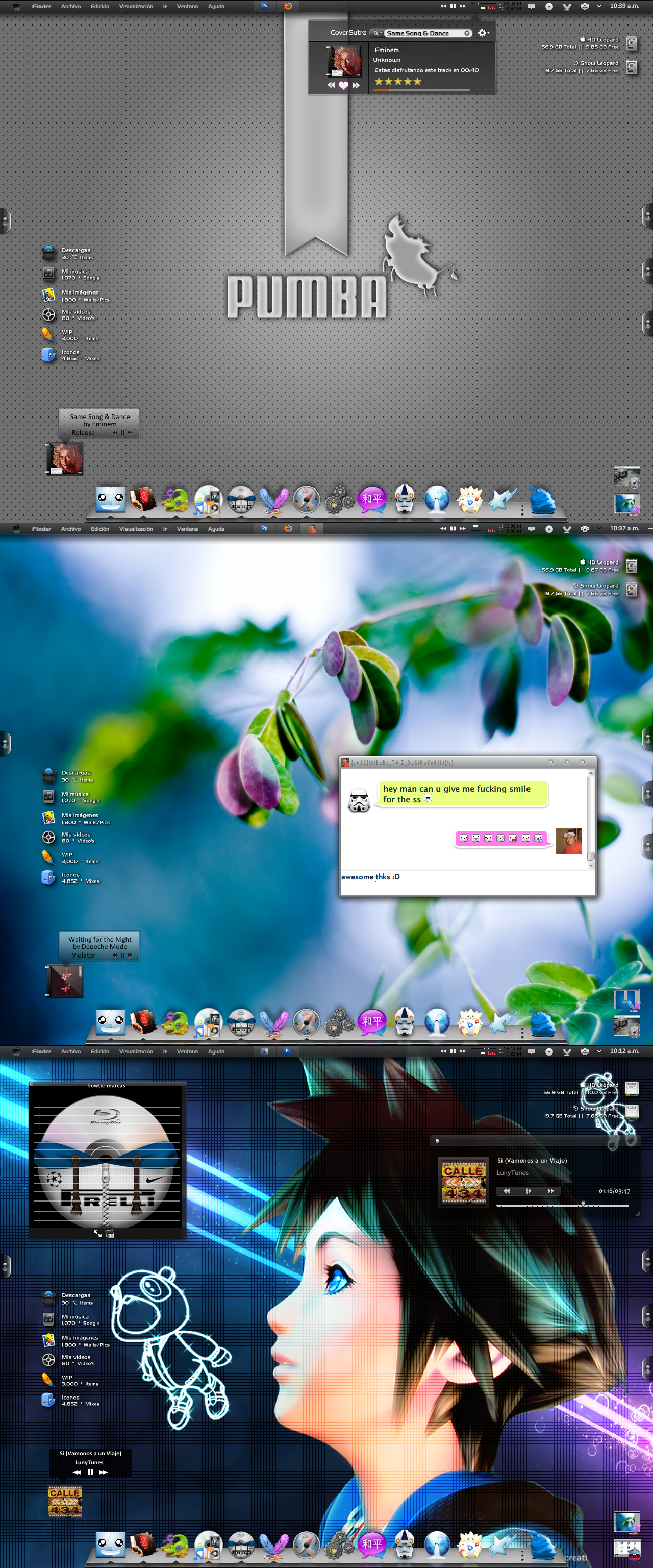Viewport: 653px width, 1568px height.
Task: Open Snow Leopard drive on the Pumba desktop
Action: (632, 67)
